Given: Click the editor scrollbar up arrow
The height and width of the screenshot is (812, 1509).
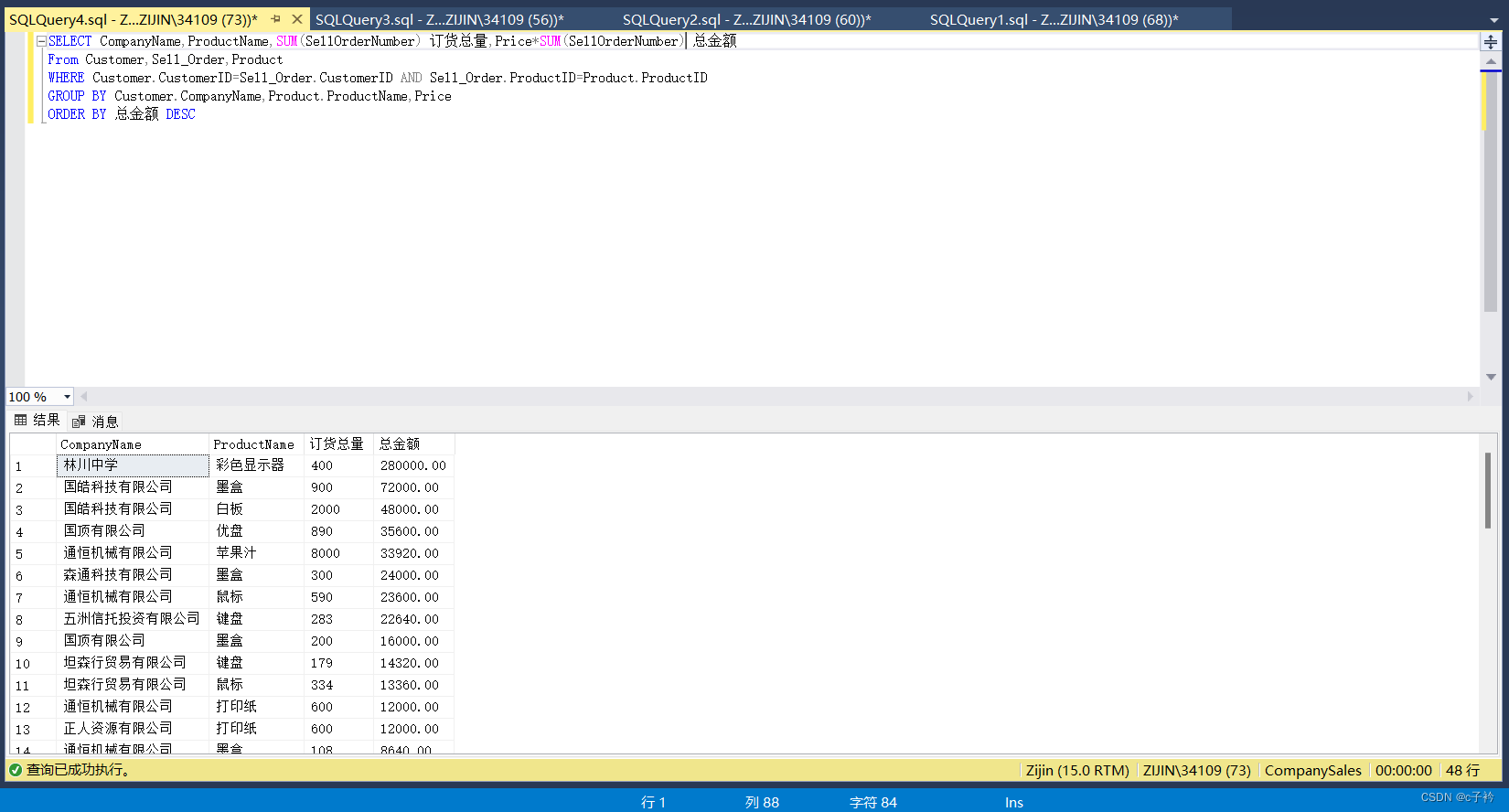Looking at the screenshot, I should 1491,61.
